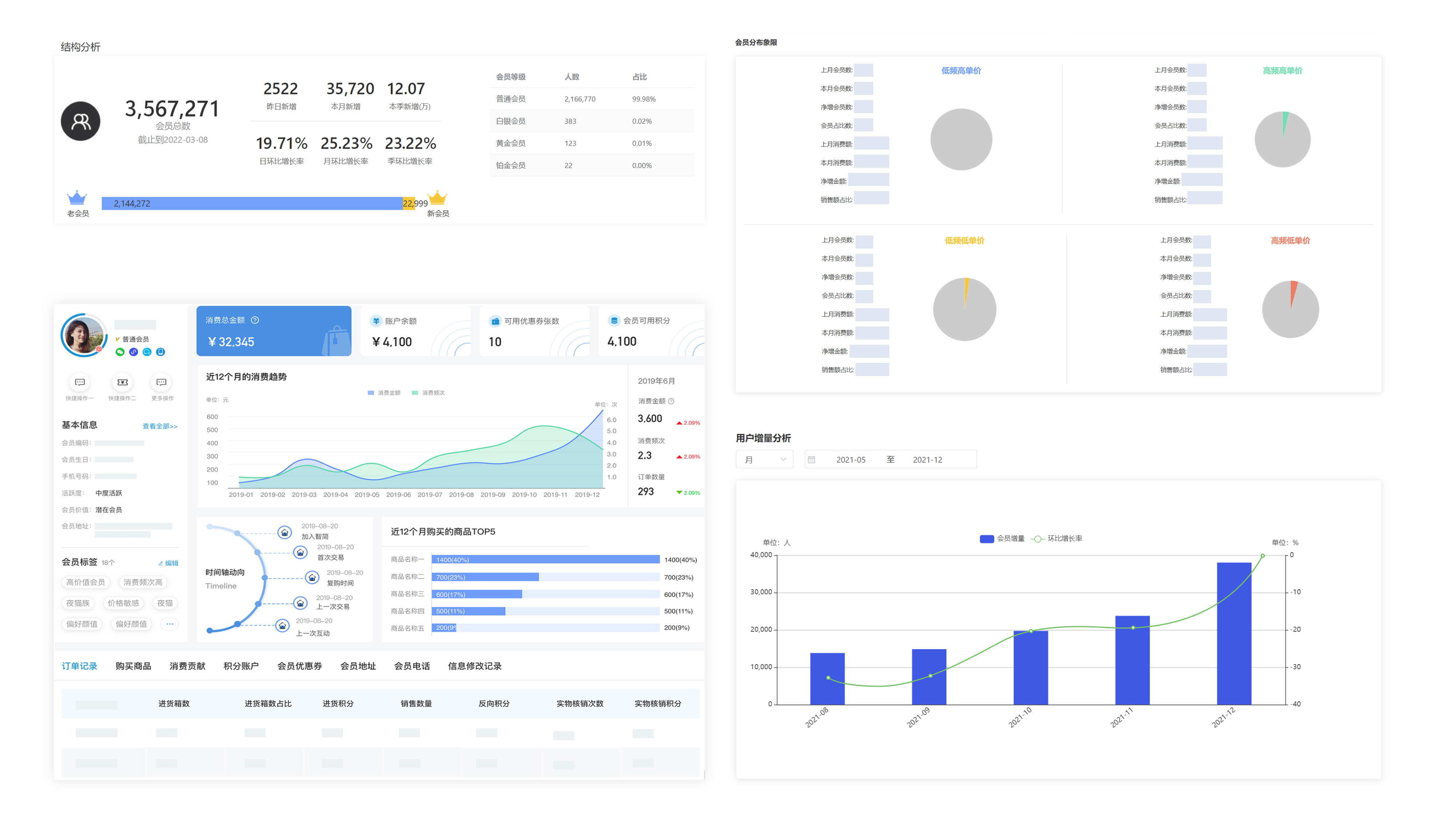Click the 商品名称一 1400(40%) bar
1456x816 pixels.
[545, 559]
